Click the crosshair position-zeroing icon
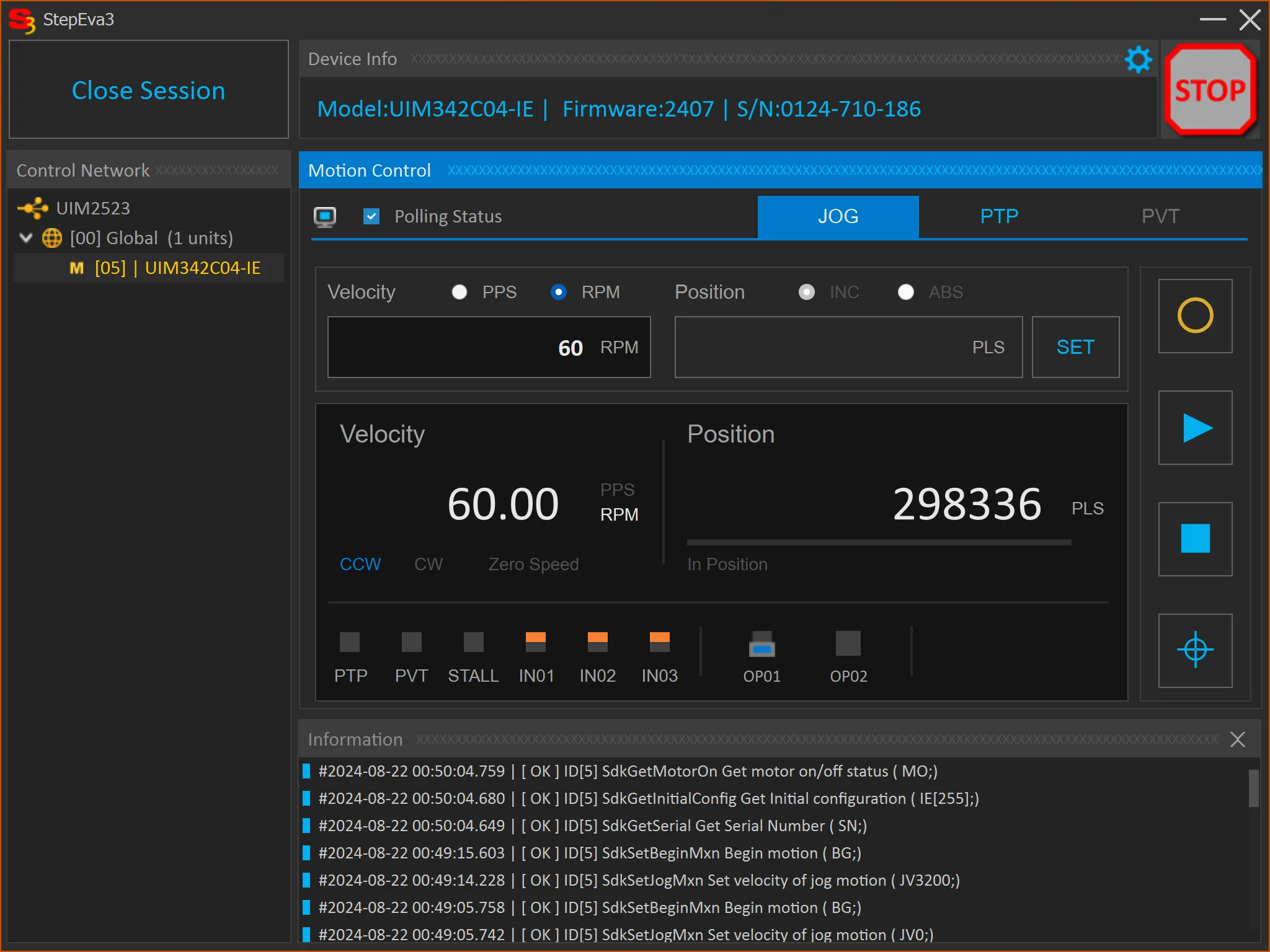This screenshot has height=952, width=1270. 1195,650
